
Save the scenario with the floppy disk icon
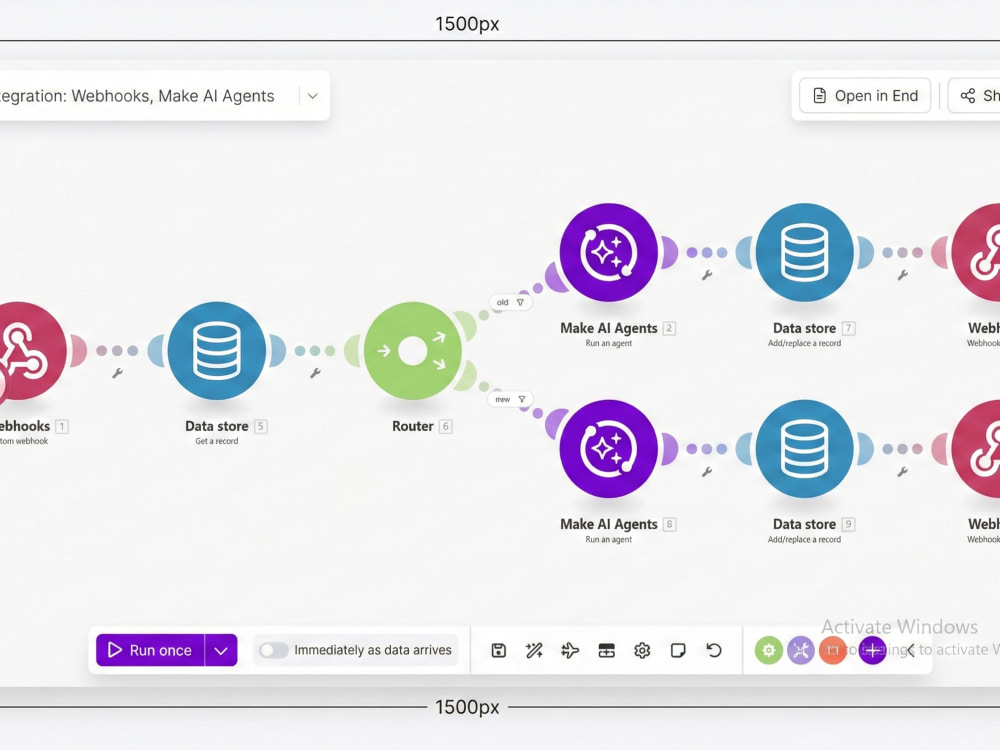point(499,650)
